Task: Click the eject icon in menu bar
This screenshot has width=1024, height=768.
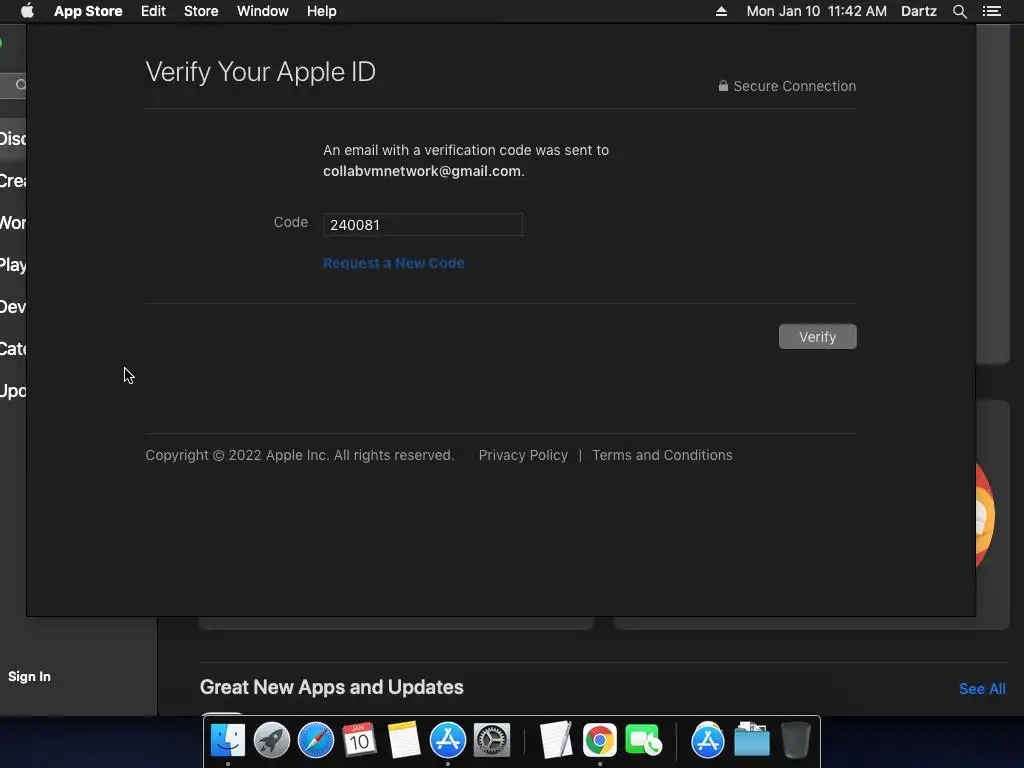Action: (721, 11)
